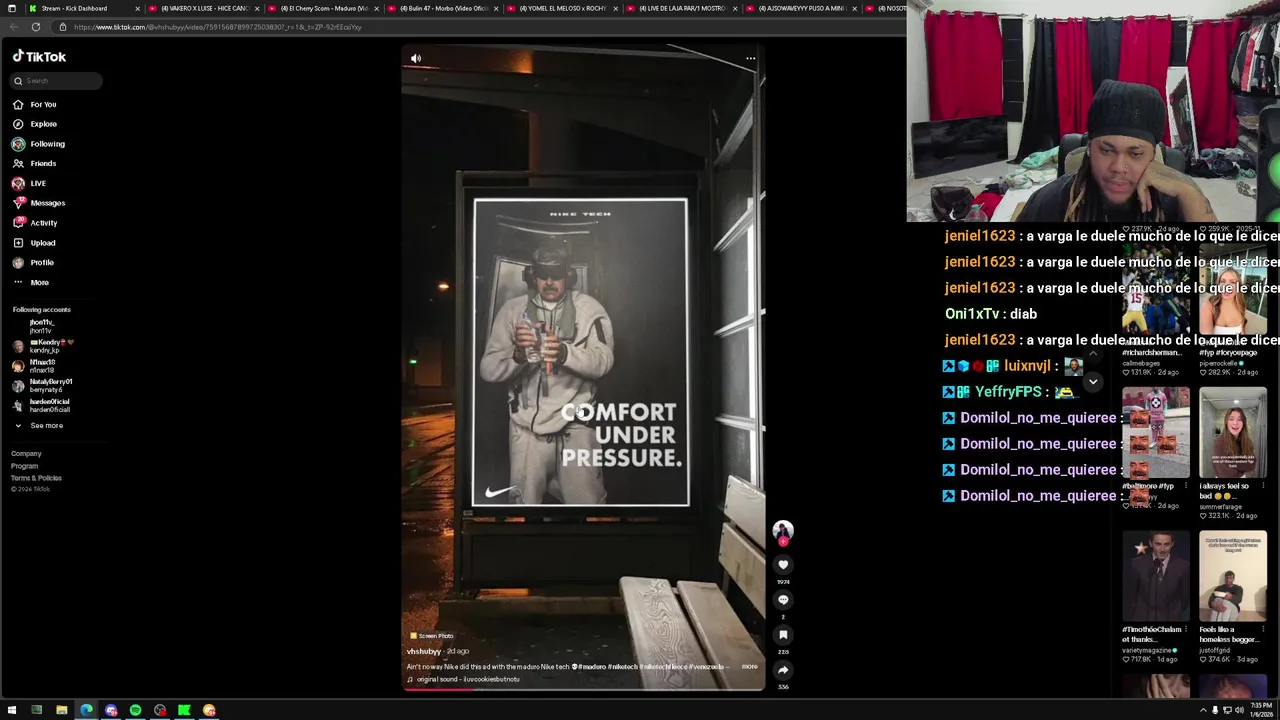This screenshot has height=720, width=1280.
Task: Expand Terms & Policies footer section
Action: [36, 478]
